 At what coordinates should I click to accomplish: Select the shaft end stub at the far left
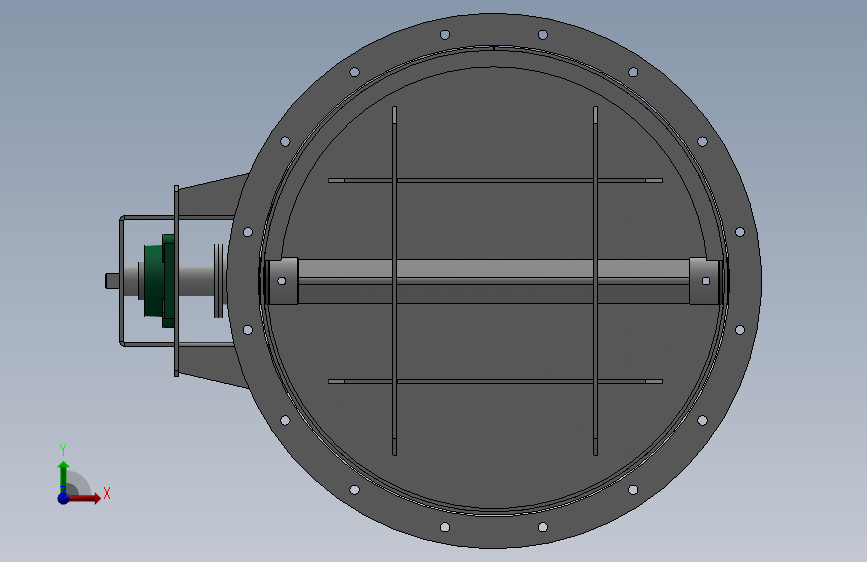[114, 281]
